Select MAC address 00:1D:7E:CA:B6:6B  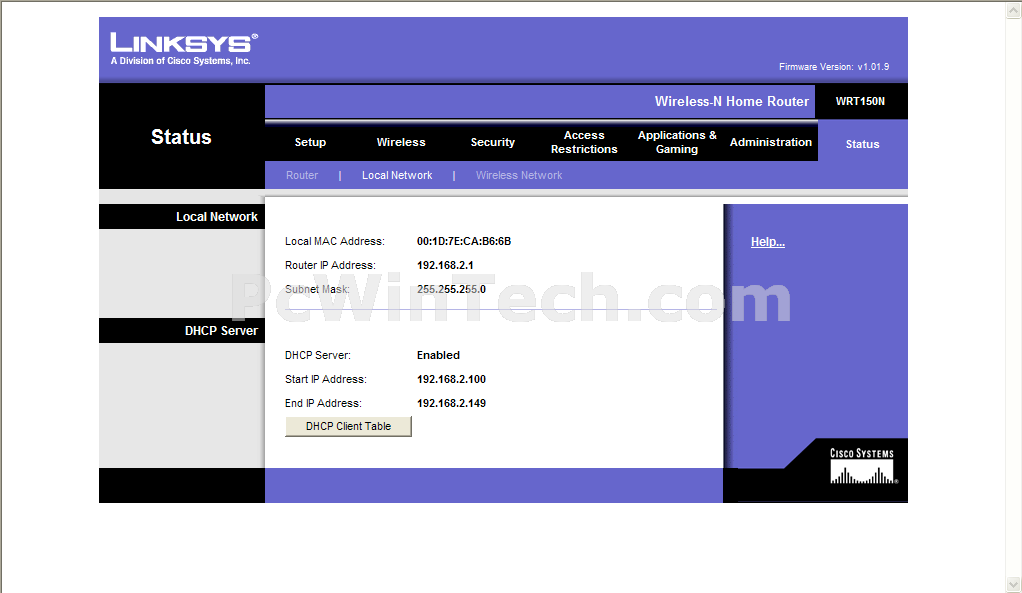coord(463,241)
